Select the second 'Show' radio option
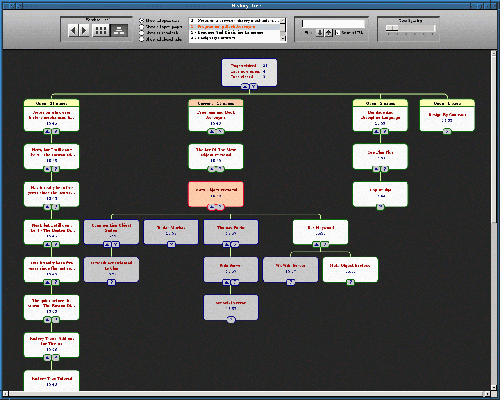Image resolution: width=500 pixels, height=400 pixels. pos(142,27)
